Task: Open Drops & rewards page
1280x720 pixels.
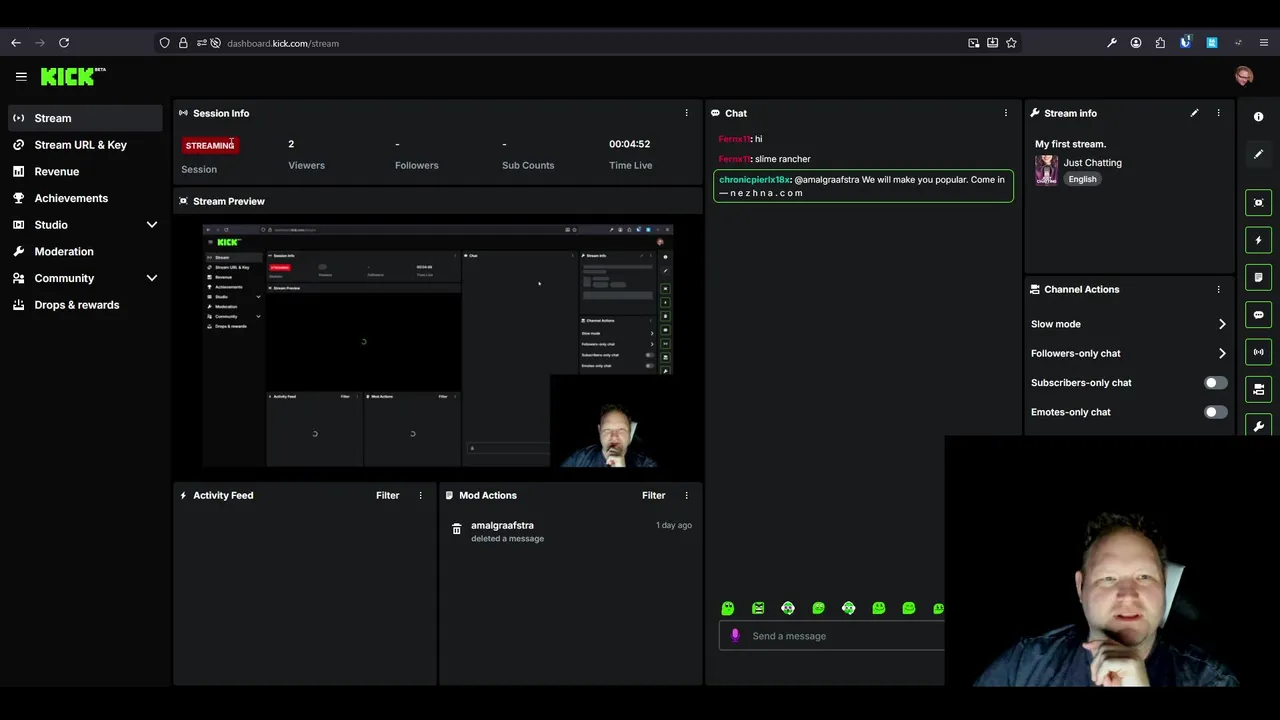Action: 85,305
